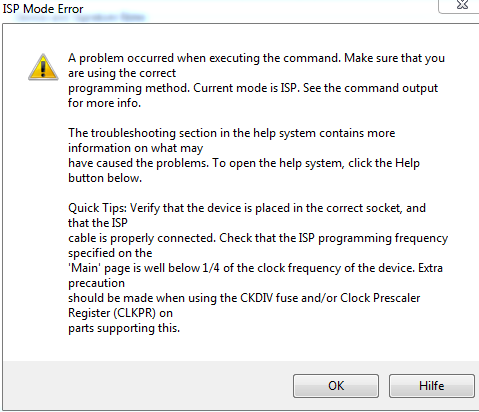Click the text 'parts supporting this.'
The height and width of the screenshot is (412, 479).
(124, 328)
